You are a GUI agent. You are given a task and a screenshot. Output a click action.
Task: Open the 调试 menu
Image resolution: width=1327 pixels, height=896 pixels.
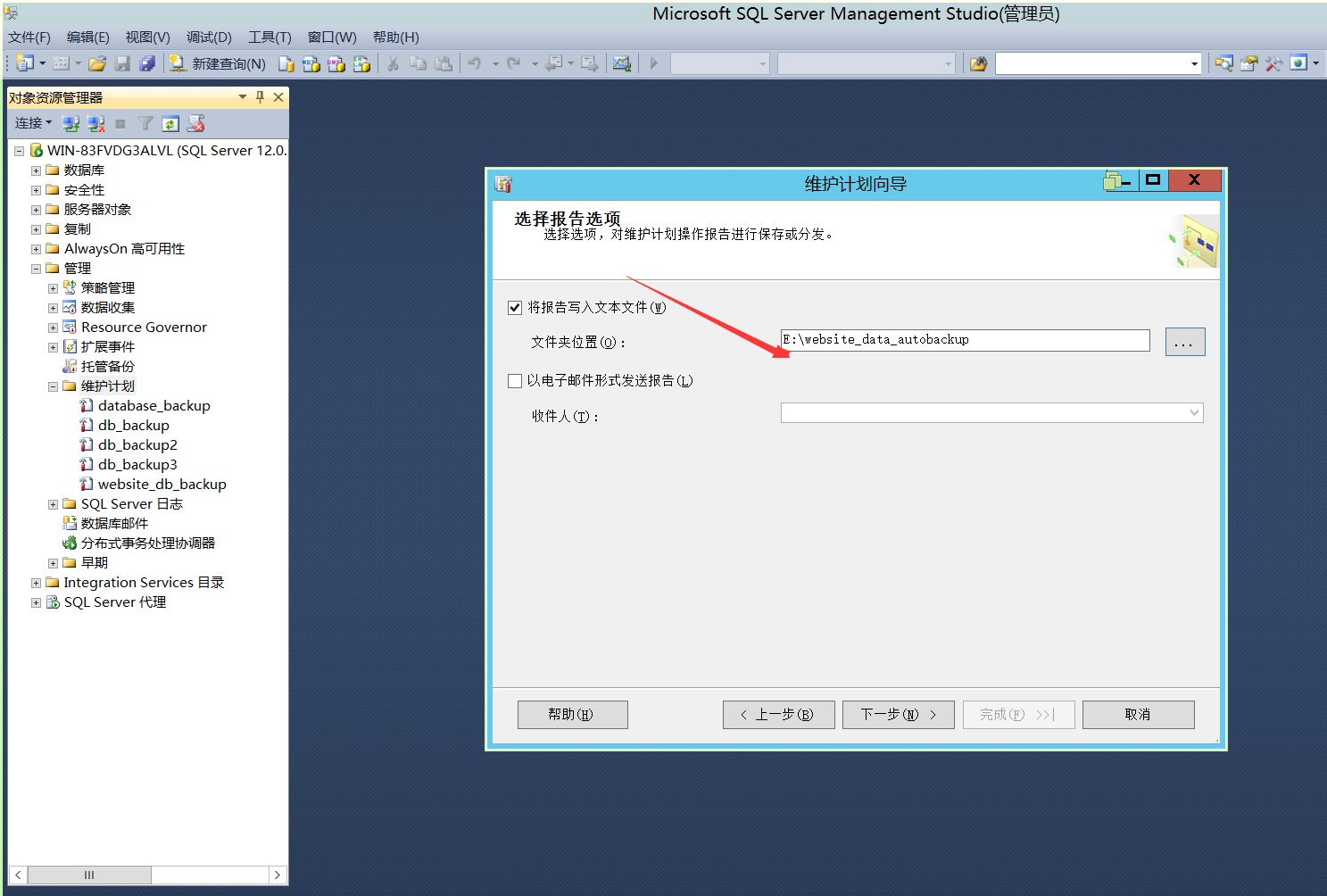[208, 37]
